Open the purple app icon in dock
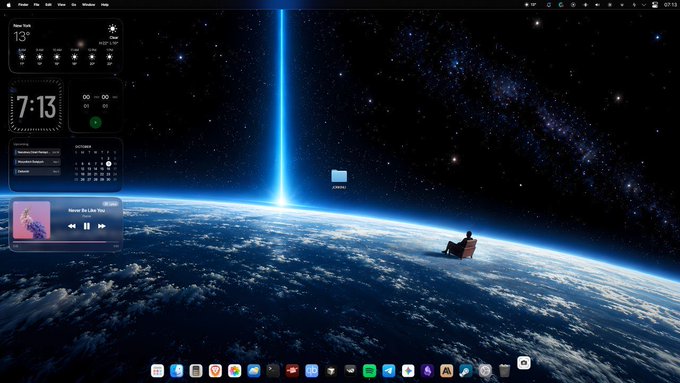This screenshot has width=680, height=383. (x=427, y=371)
